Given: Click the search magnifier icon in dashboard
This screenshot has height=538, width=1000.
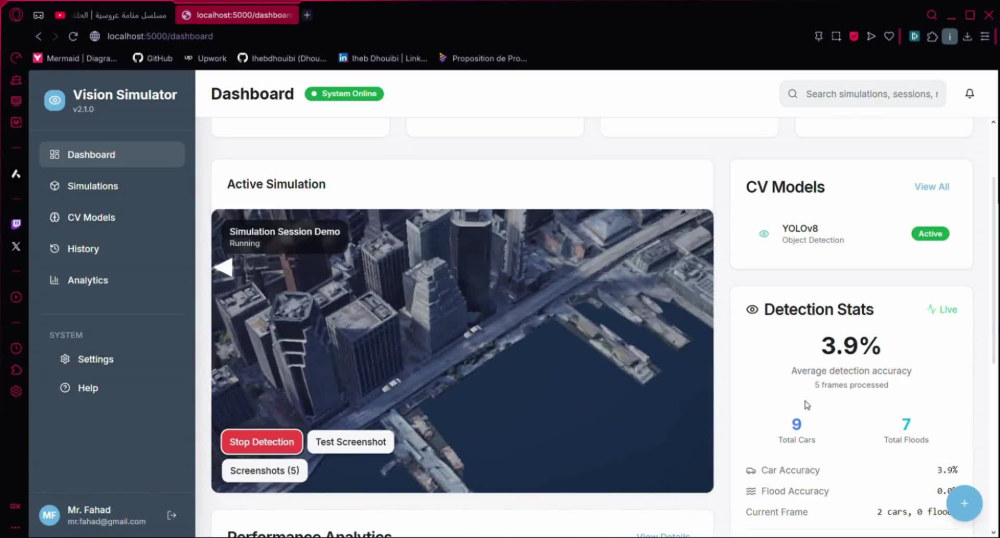Looking at the screenshot, I should (792, 94).
